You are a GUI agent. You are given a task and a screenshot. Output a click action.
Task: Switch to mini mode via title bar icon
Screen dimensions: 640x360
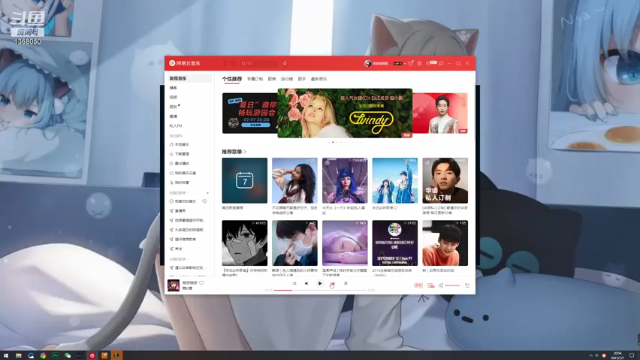(441, 63)
